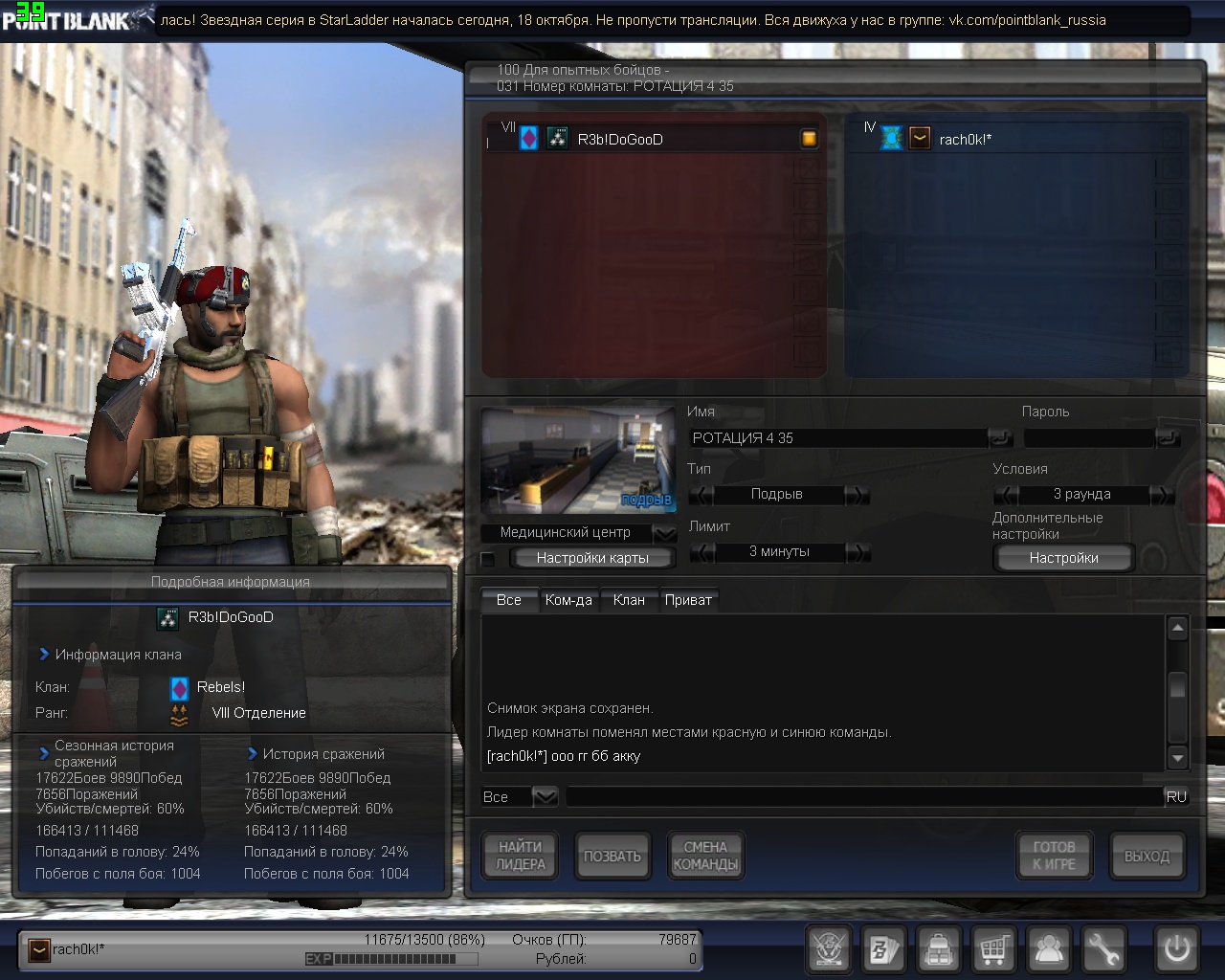
Task: Click the Выход button
Action: (1147, 856)
